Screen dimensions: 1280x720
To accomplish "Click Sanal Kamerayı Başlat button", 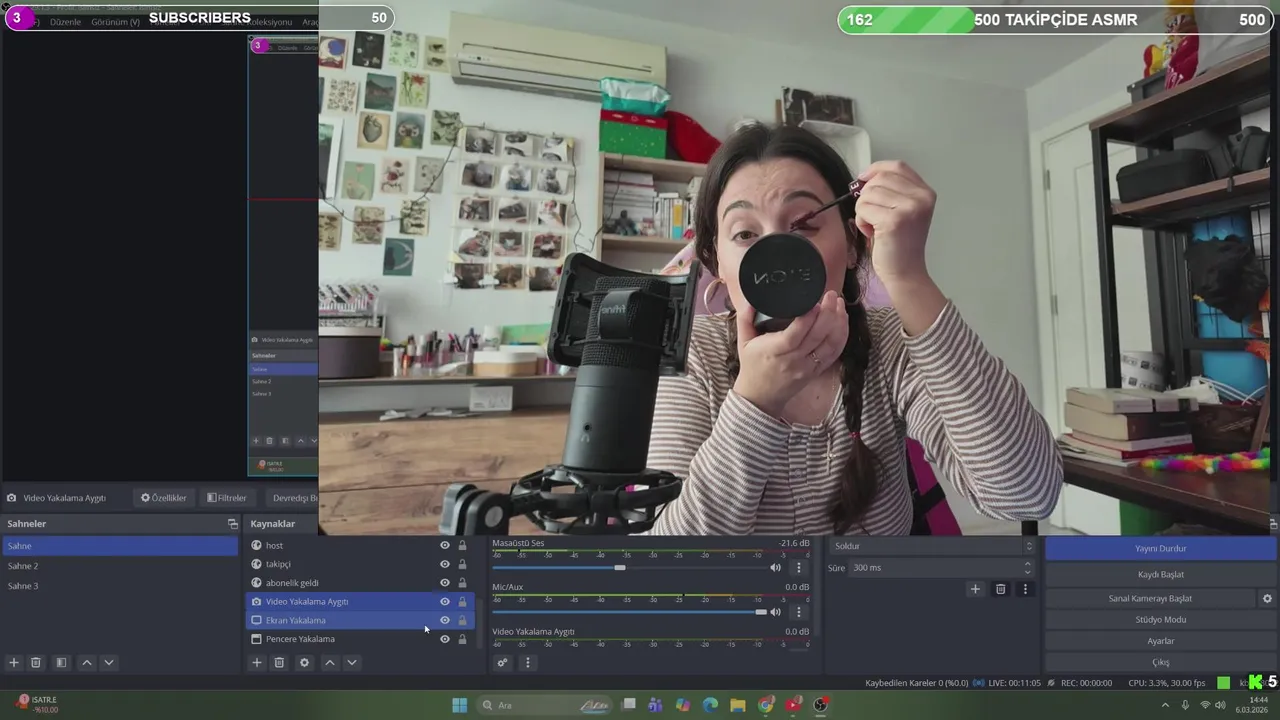I will pyautogui.click(x=1150, y=598).
